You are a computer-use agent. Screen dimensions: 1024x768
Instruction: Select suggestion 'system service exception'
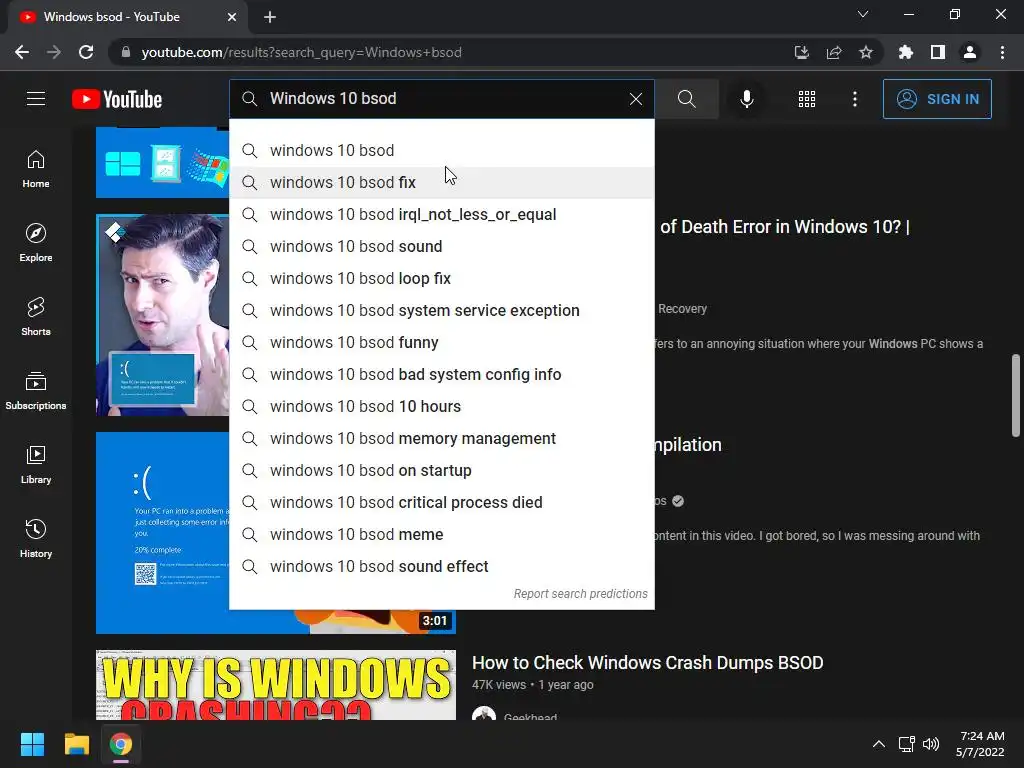pyautogui.click(x=441, y=310)
